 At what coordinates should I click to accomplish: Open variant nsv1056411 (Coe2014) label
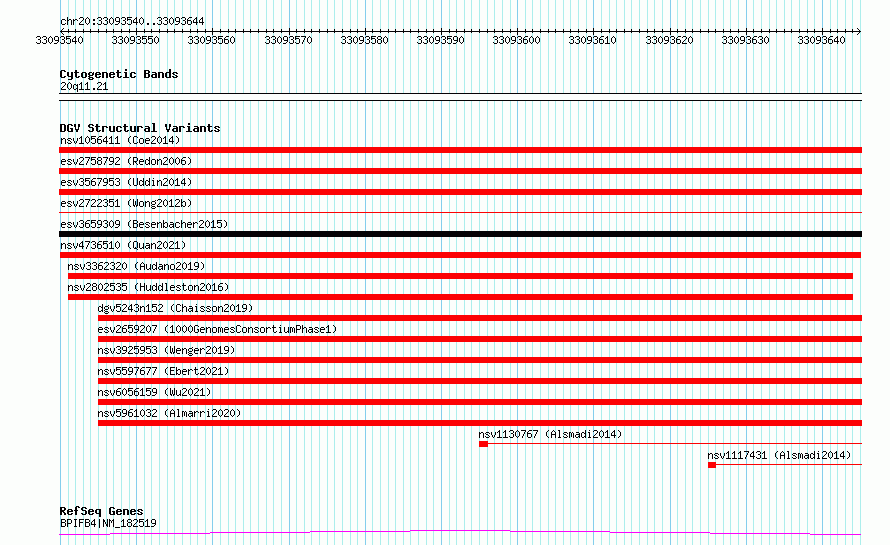point(120,140)
